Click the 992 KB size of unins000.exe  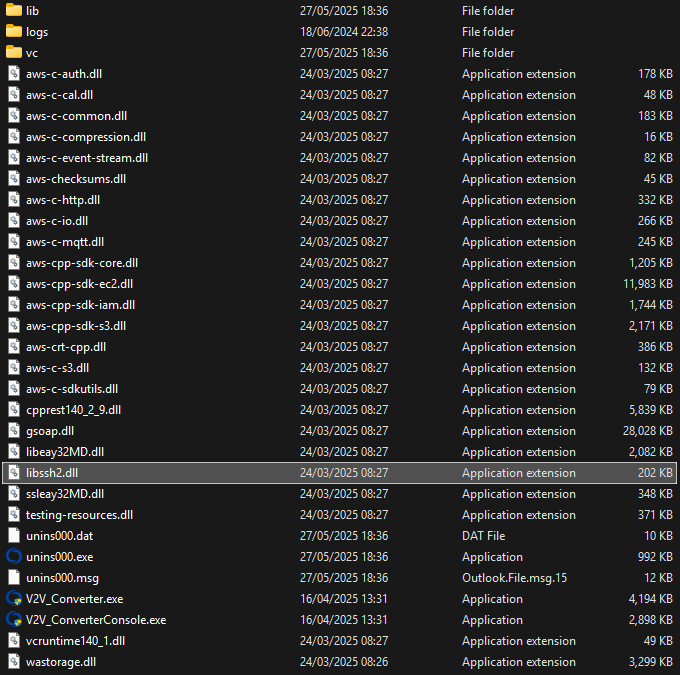(x=655, y=557)
